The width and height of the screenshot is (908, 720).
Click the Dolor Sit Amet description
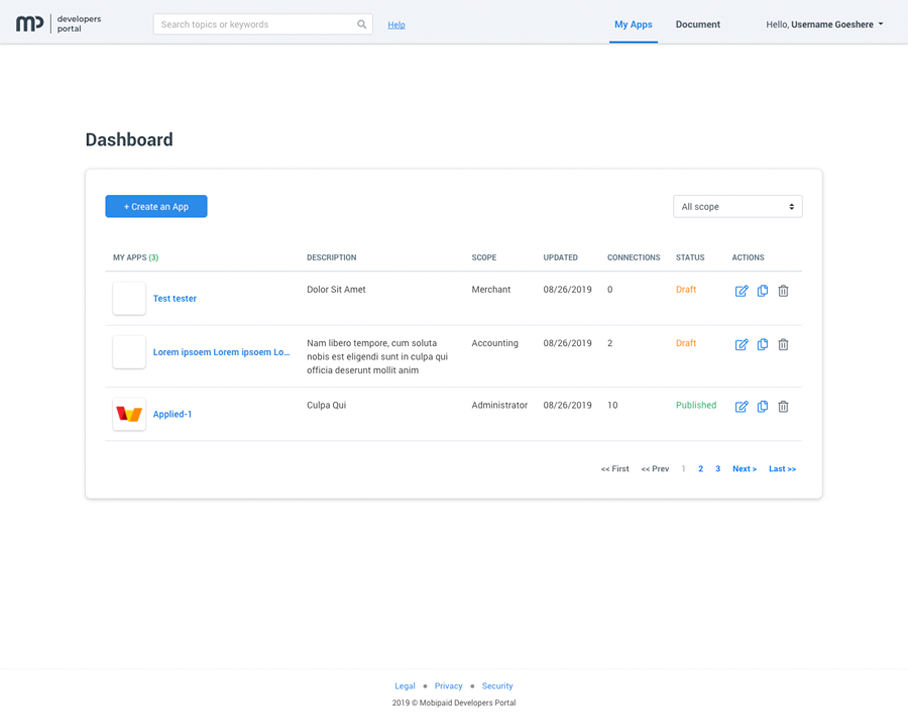pos(336,290)
